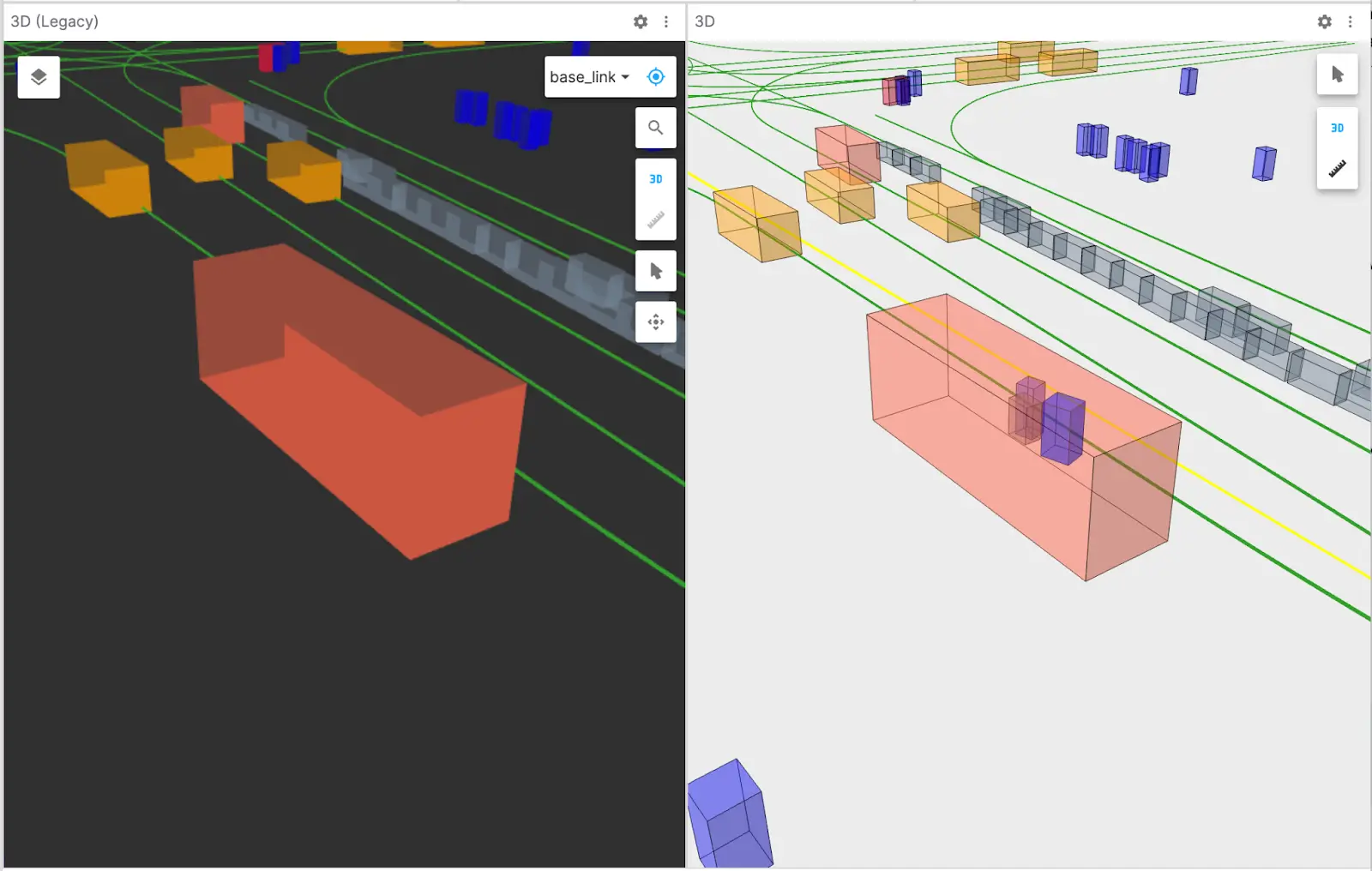
Task: Open the legacy panel's three-dot options menu
Action: (x=667, y=22)
